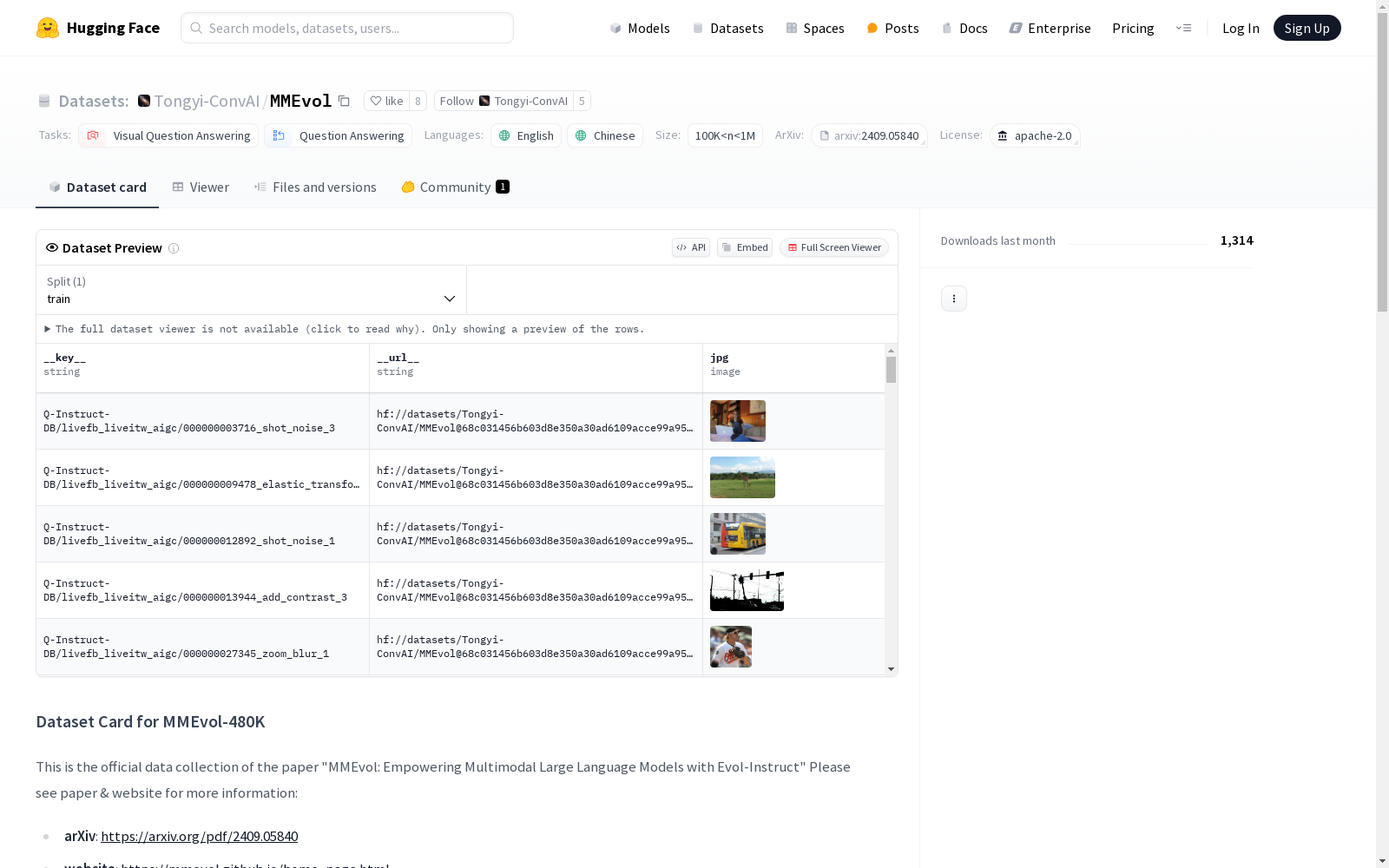Screen dimensions: 1389x868
Task: Open the three-dot options menu in sidebar
Action: click(x=954, y=299)
